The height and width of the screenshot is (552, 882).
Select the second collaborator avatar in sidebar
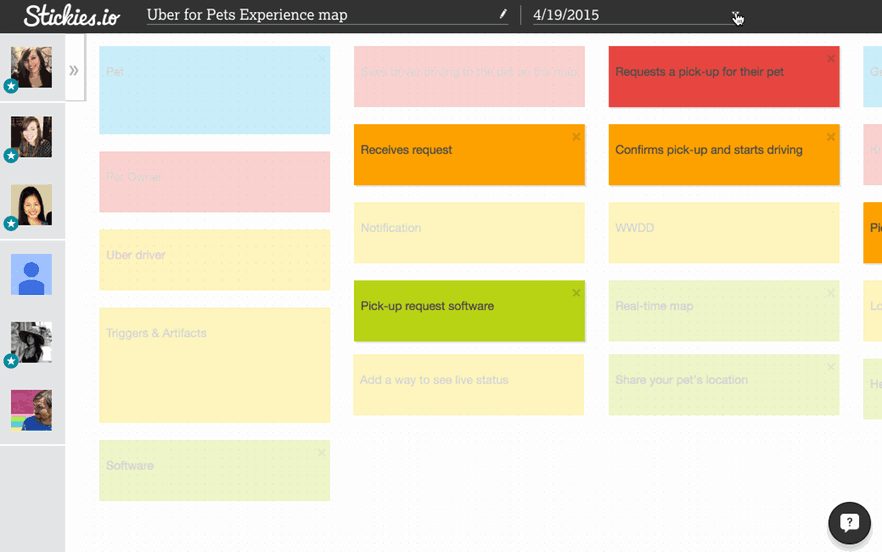pos(31,136)
